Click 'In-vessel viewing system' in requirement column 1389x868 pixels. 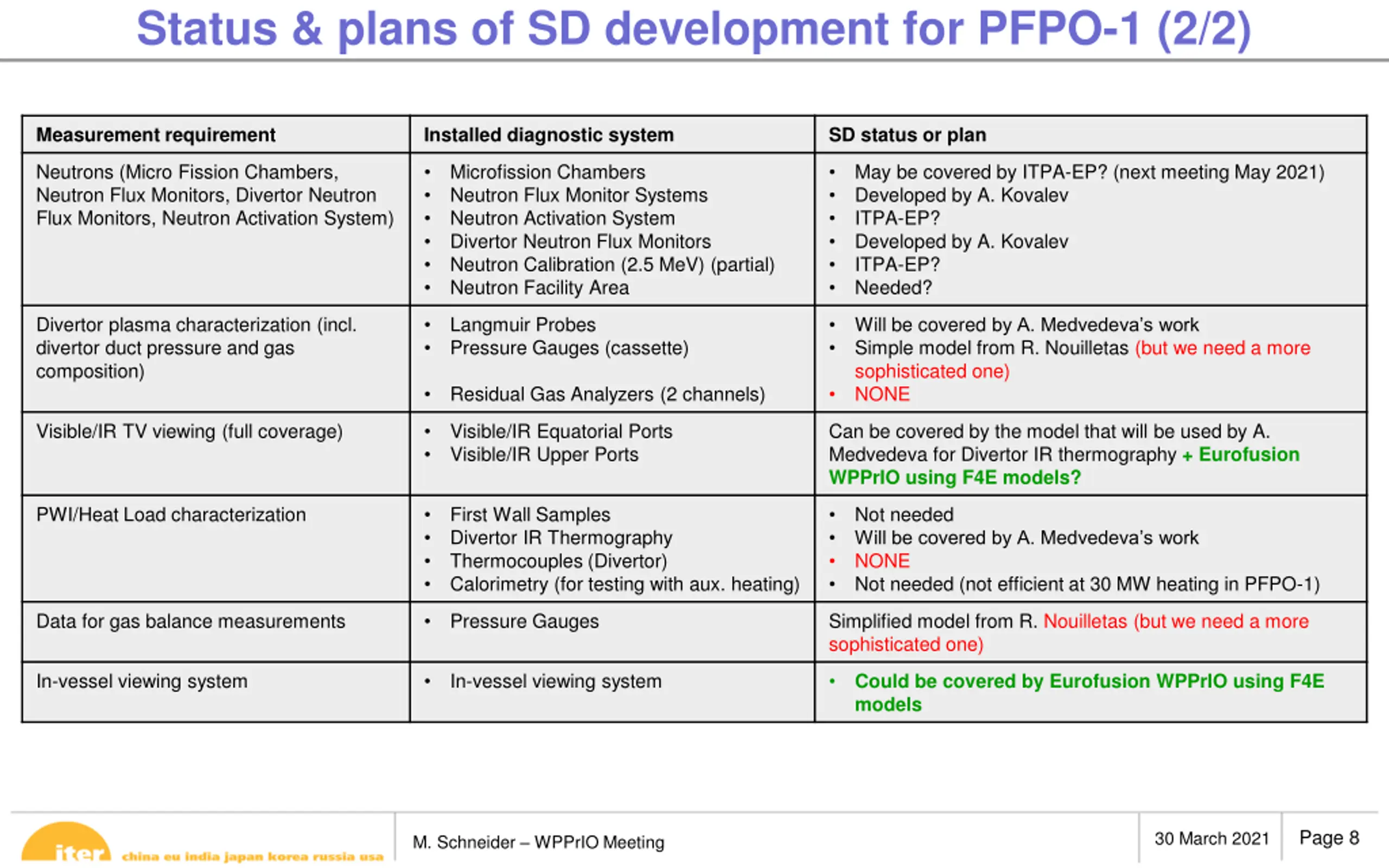click(x=142, y=681)
